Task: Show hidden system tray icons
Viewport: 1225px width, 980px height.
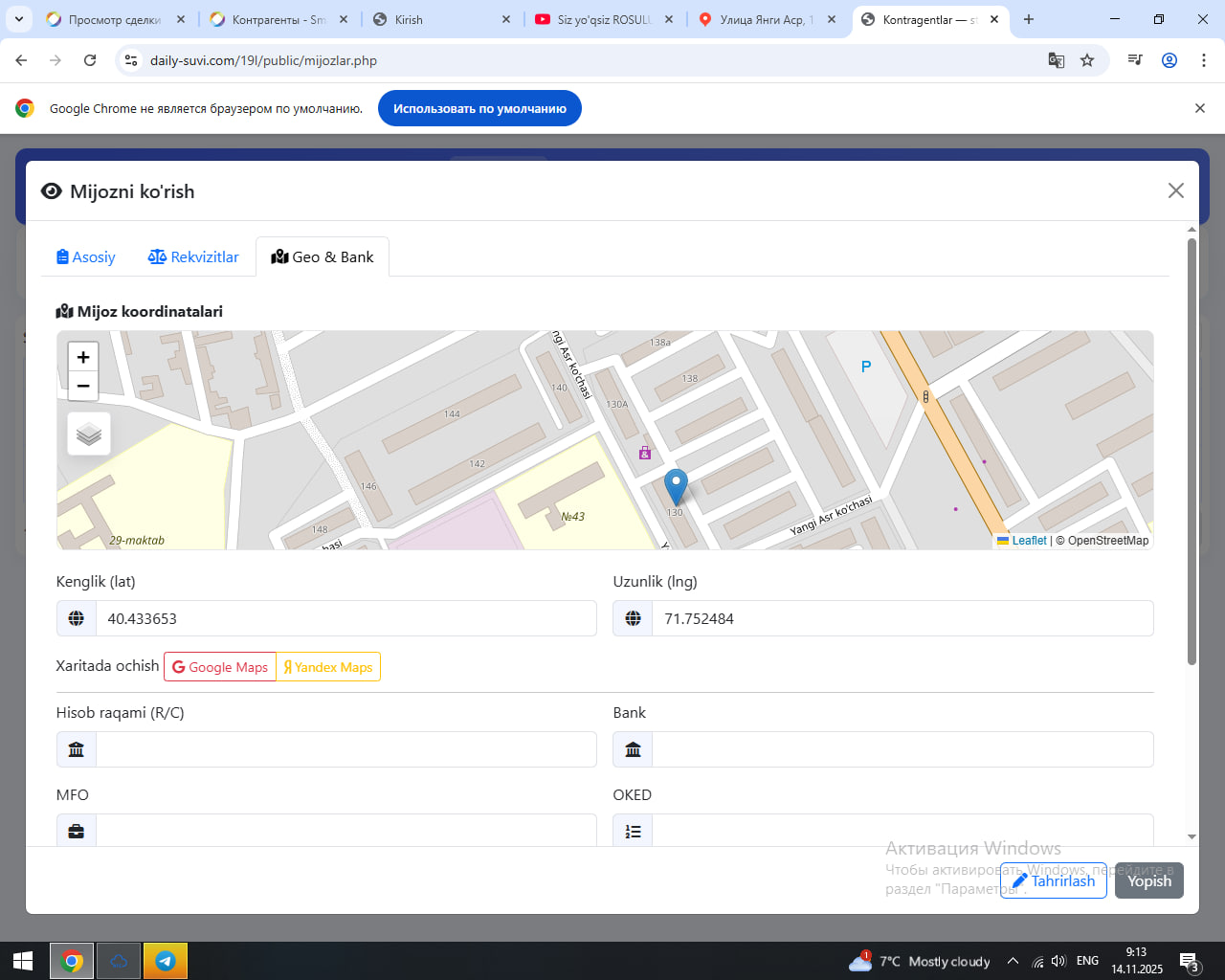Action: click(x=1013, y=961)
